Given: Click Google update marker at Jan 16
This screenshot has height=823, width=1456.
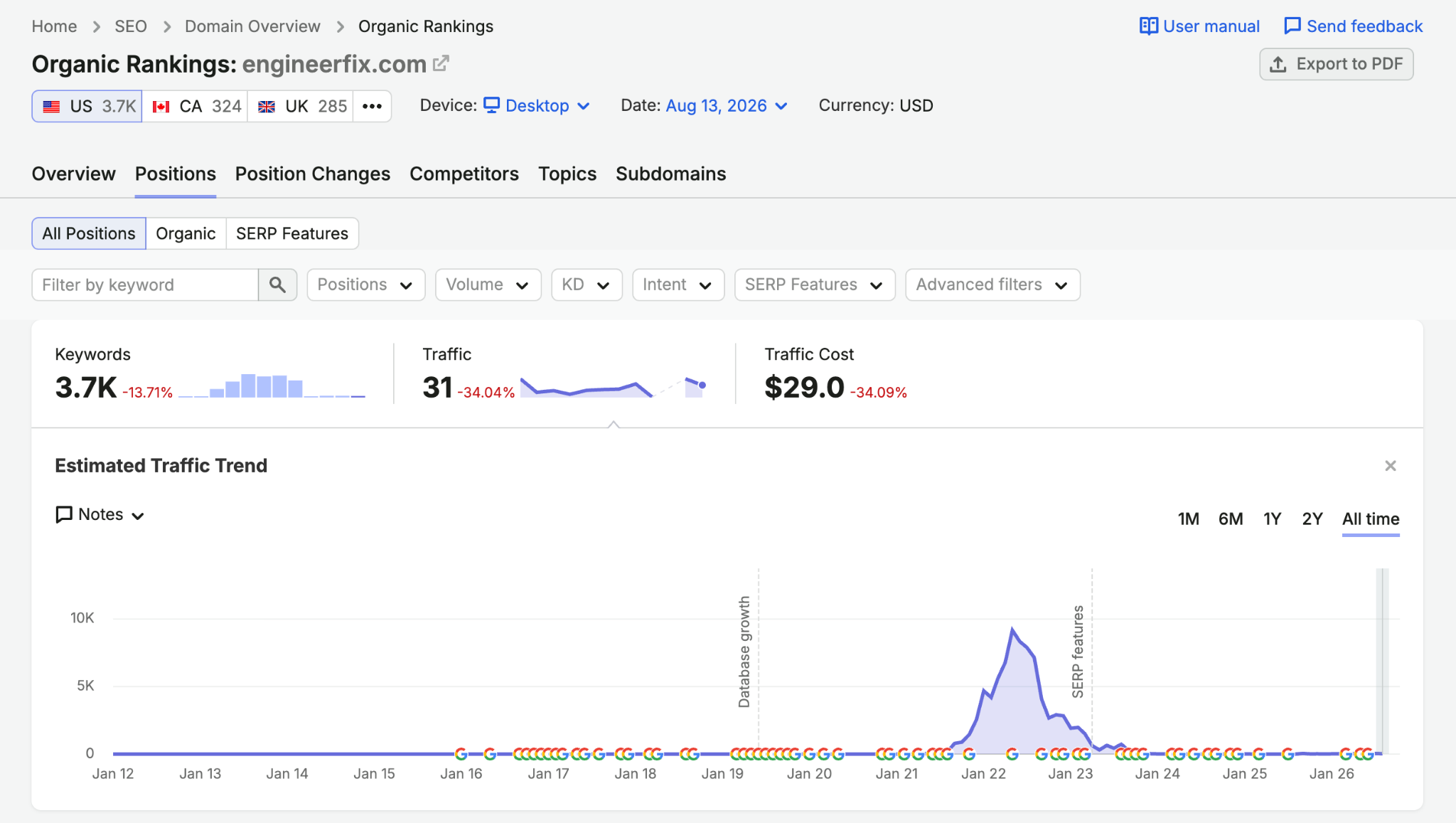Looking at the screenshot, I should pyautogui.click(x=461, y=753).
